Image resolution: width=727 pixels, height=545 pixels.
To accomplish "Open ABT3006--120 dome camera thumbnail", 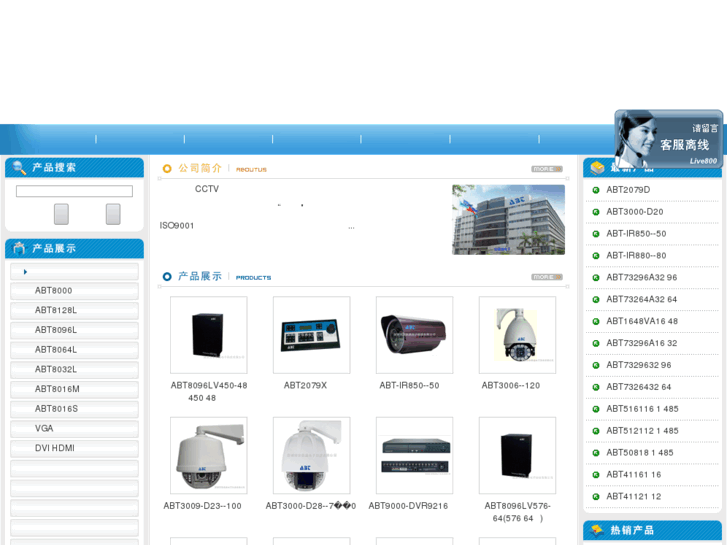I will point(517,335).
